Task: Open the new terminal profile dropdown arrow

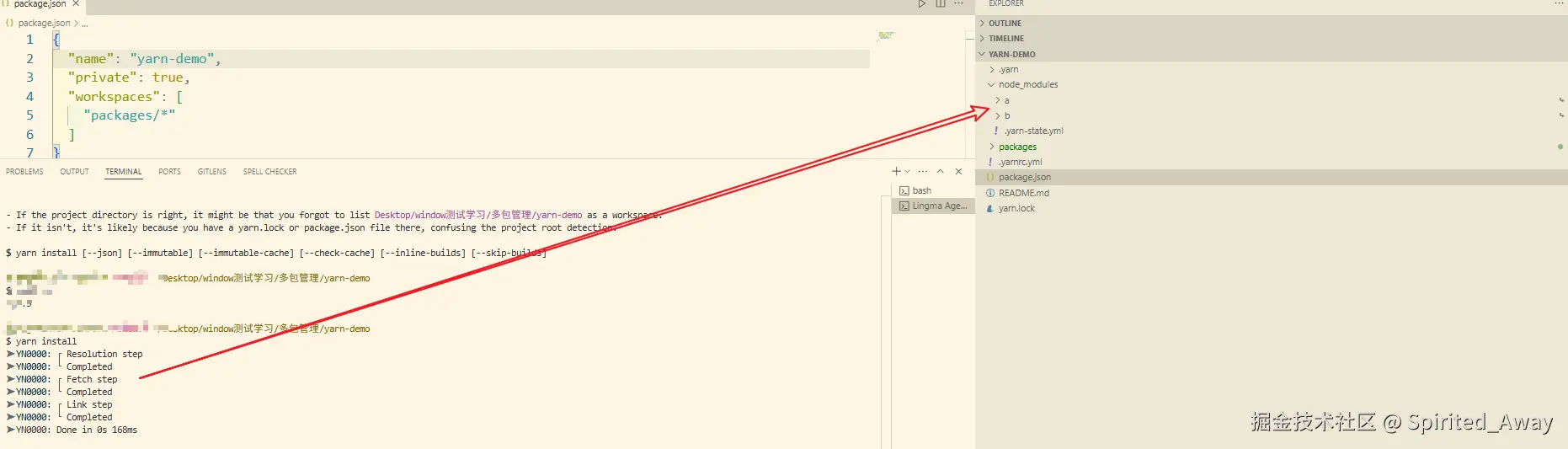Action: point(907,171)
